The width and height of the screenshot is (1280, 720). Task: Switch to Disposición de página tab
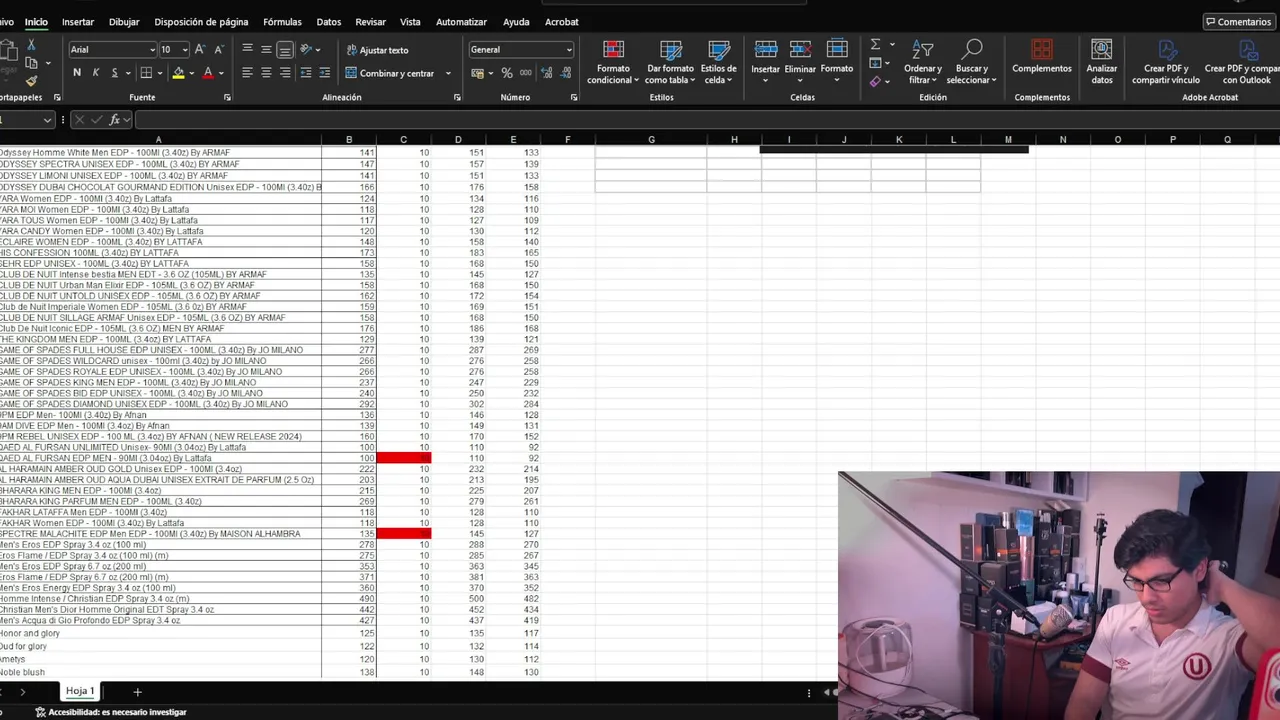tap(201, 22)
